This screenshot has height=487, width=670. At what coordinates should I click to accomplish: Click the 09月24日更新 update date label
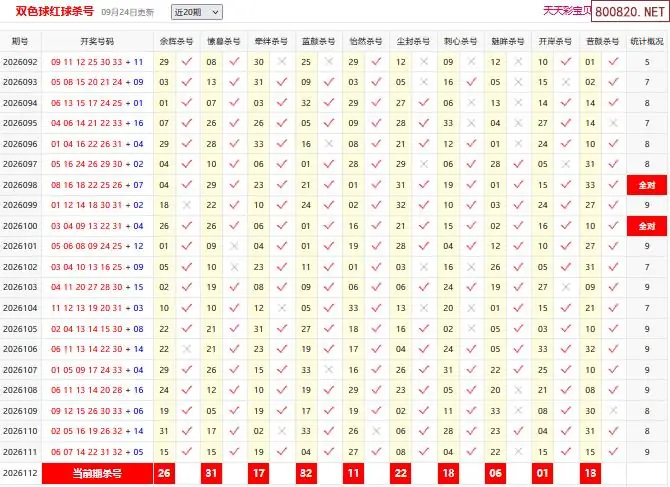coord(127,12)
